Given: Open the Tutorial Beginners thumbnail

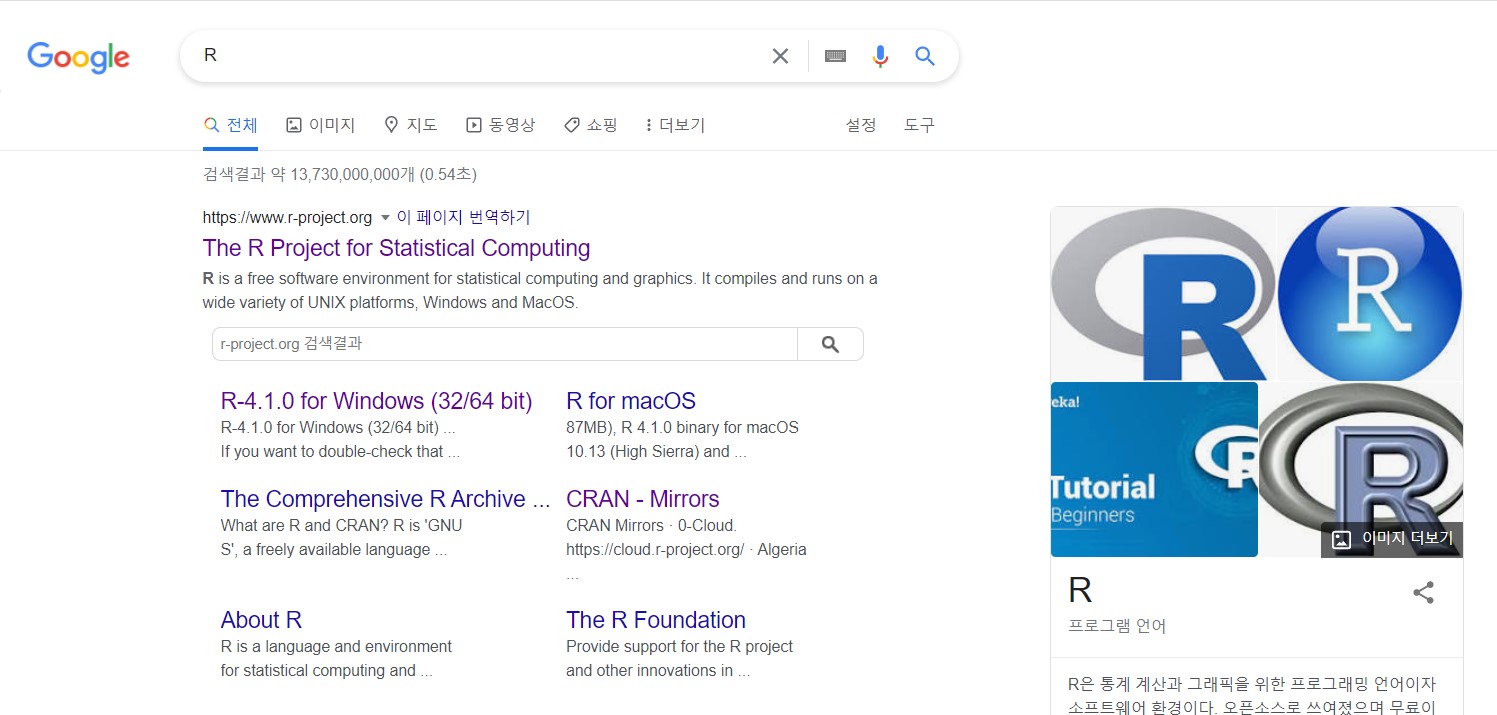Looking at the screenshot, I should [x=1154, y=469].
